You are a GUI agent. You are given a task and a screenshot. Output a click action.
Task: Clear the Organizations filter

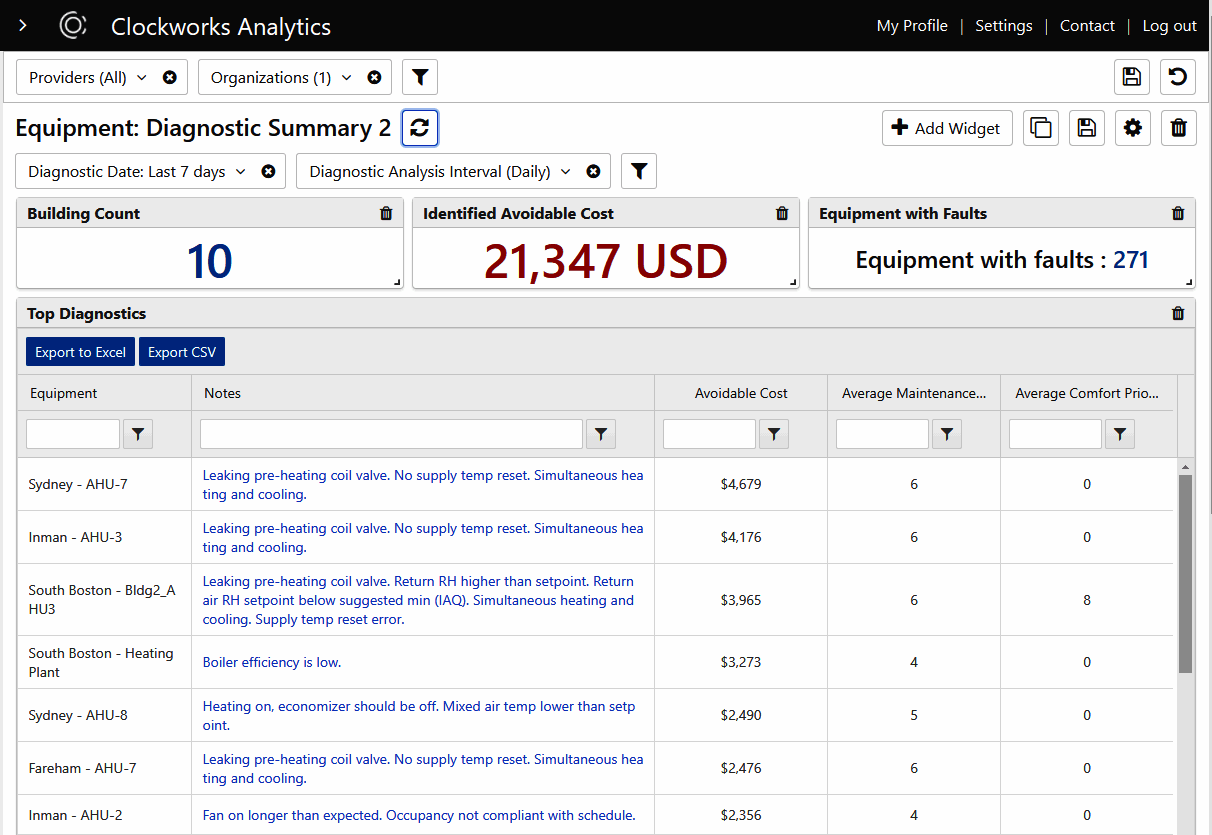pyautogui.click(x=374, y=77)
